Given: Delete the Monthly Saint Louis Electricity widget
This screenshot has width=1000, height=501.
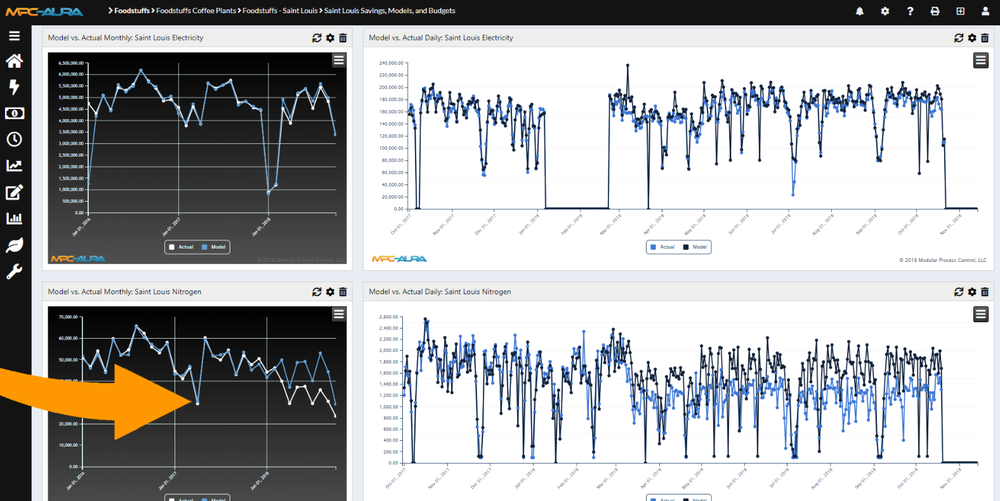Looking at the screenshot, I should pos(342,38).
